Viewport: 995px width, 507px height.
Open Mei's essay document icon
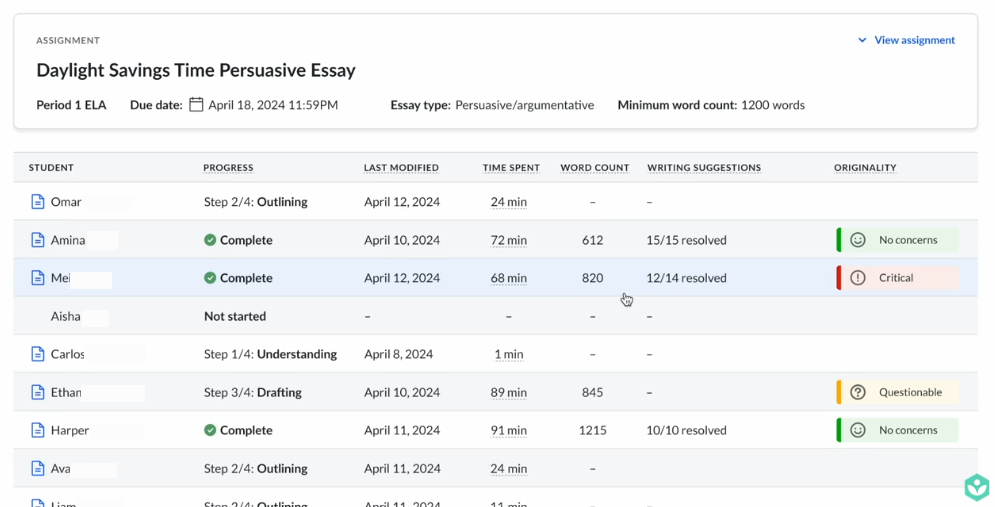[37, 278]
